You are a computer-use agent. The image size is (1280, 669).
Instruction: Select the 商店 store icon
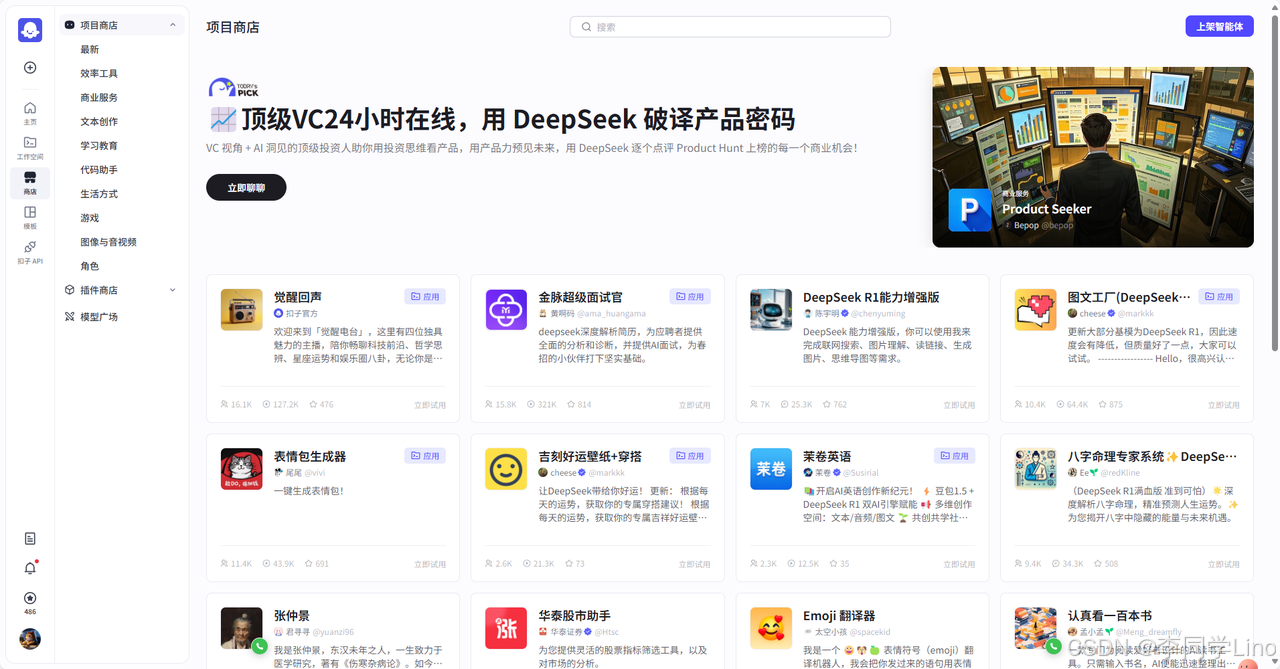tap(30, 182)
